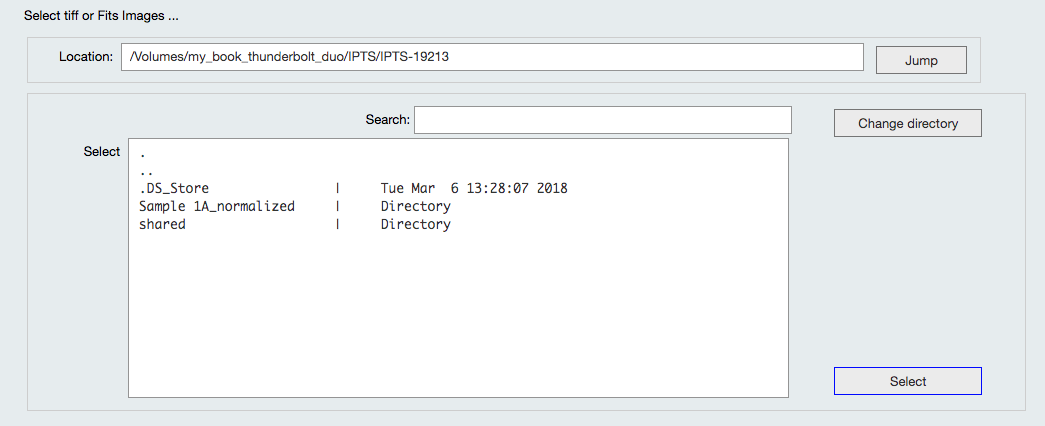Click the Select button at bottom right
The width and height of the screenshot is (1045, 426).
(x=907, y=381)
